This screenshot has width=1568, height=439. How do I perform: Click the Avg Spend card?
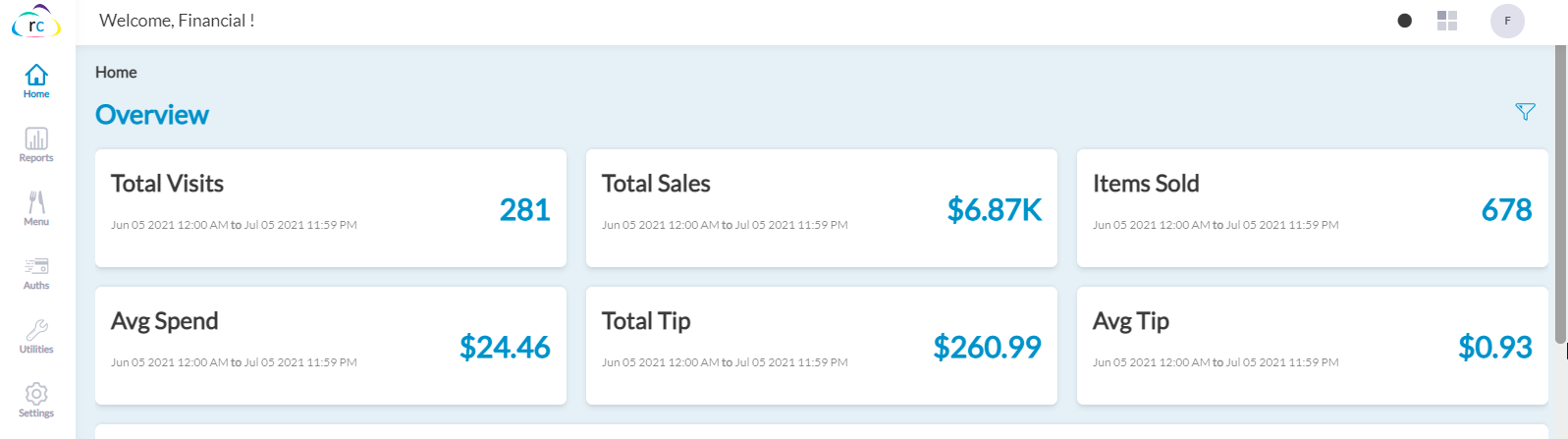(x=331, y=346)
